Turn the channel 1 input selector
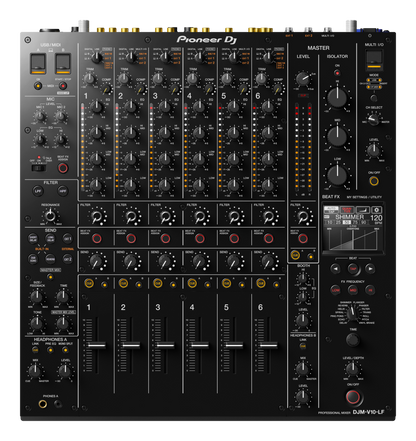416x441 pixels. [x=97, y=58]
